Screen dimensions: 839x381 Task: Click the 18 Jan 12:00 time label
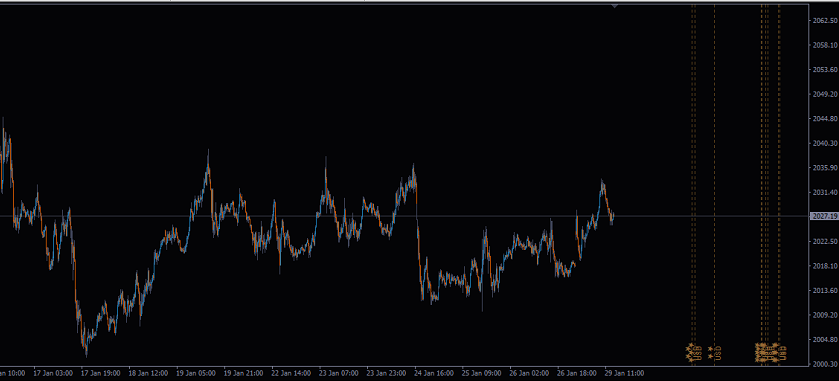[148, 372]
